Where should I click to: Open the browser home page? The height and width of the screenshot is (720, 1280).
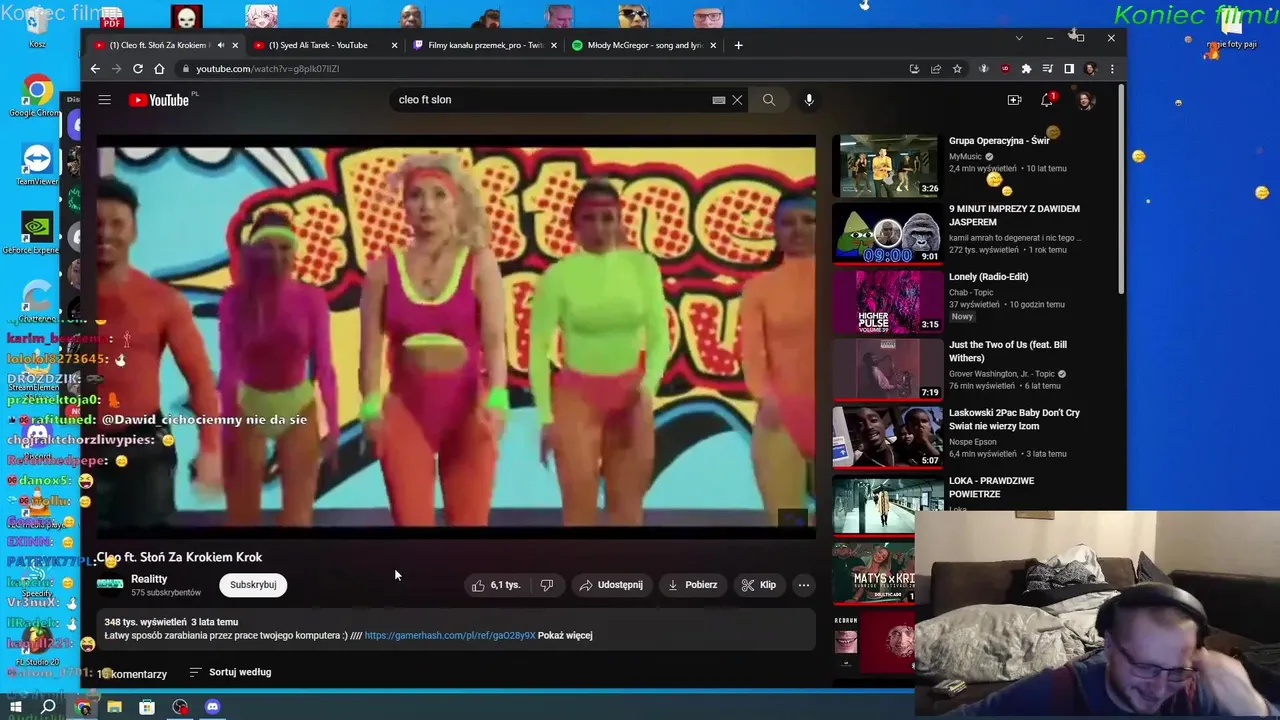pyautogui.click(x=159, y=69)
